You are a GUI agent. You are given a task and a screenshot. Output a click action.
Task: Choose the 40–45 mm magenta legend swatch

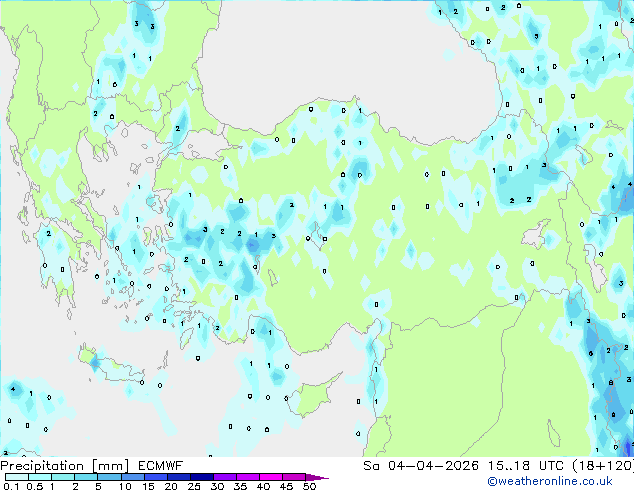click(271, 477)
